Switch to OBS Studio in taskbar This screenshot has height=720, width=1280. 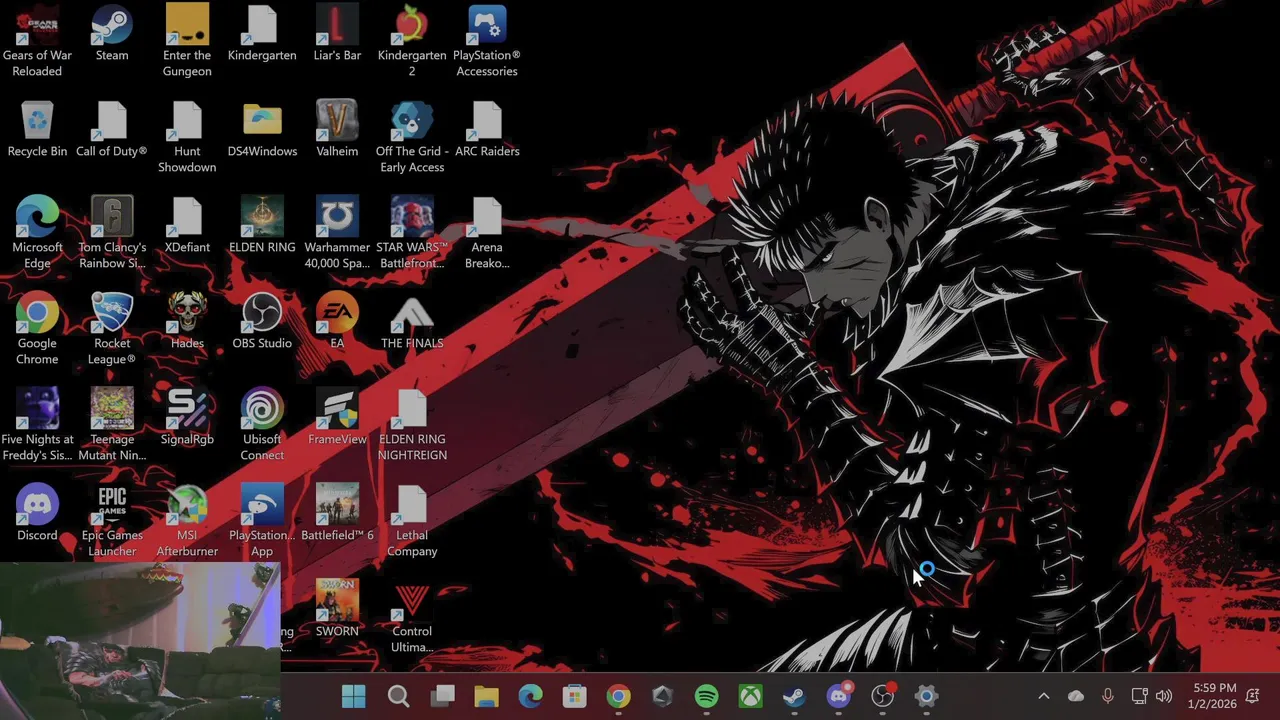point(882,696)
